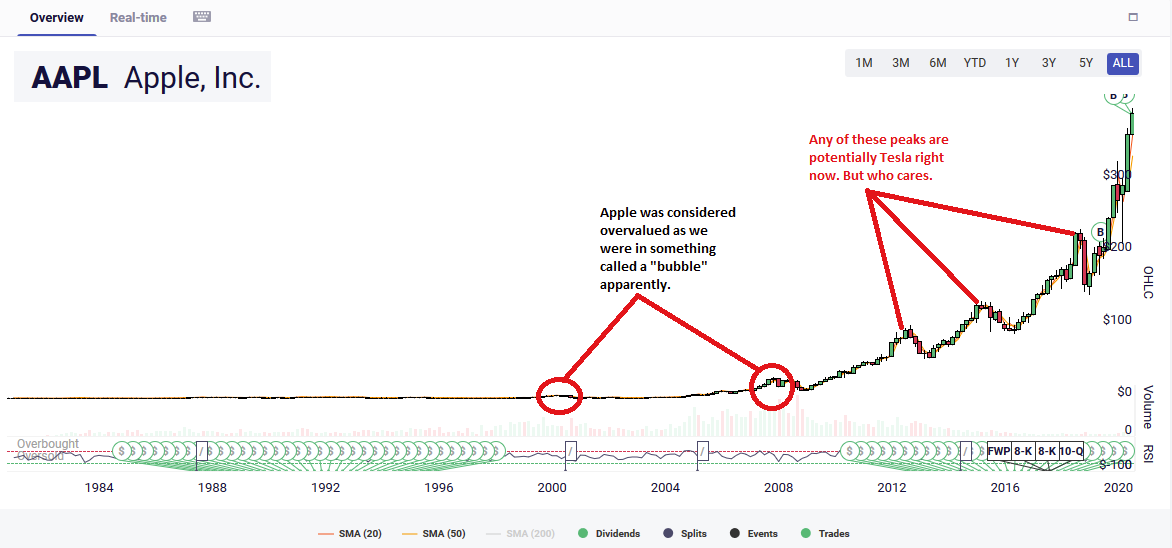Open the Overview tab
This screenshot has height=548, width=1172.
click(57, 17)
